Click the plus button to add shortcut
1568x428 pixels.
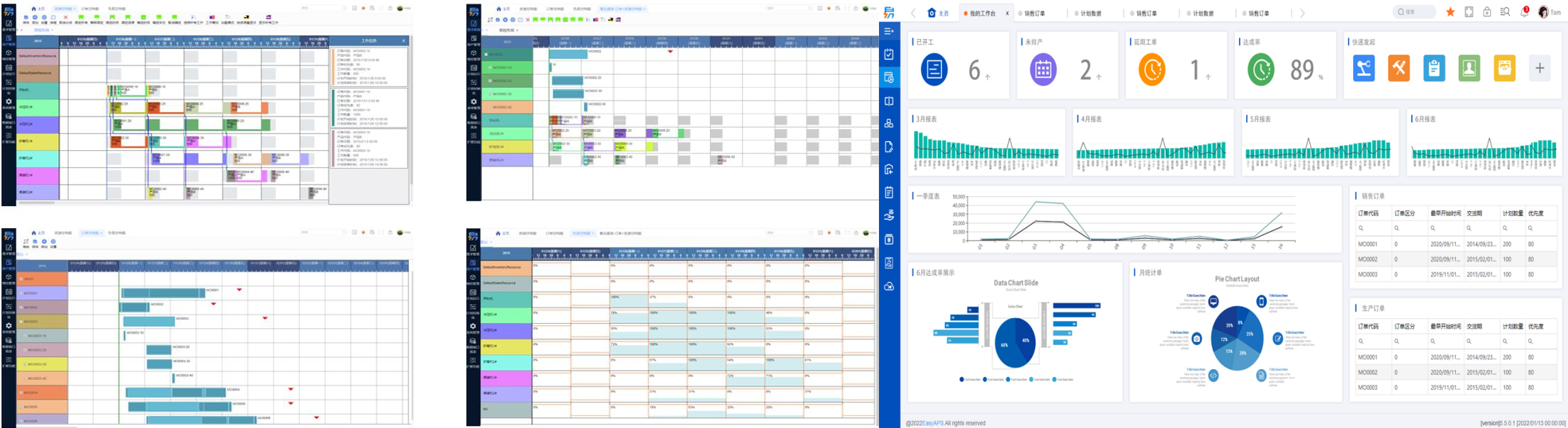point(1540,69)
